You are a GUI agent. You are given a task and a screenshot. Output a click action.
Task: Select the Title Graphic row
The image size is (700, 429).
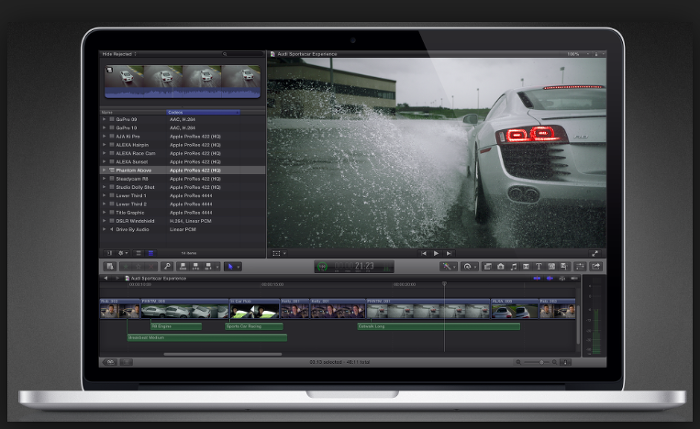point(183,212)
